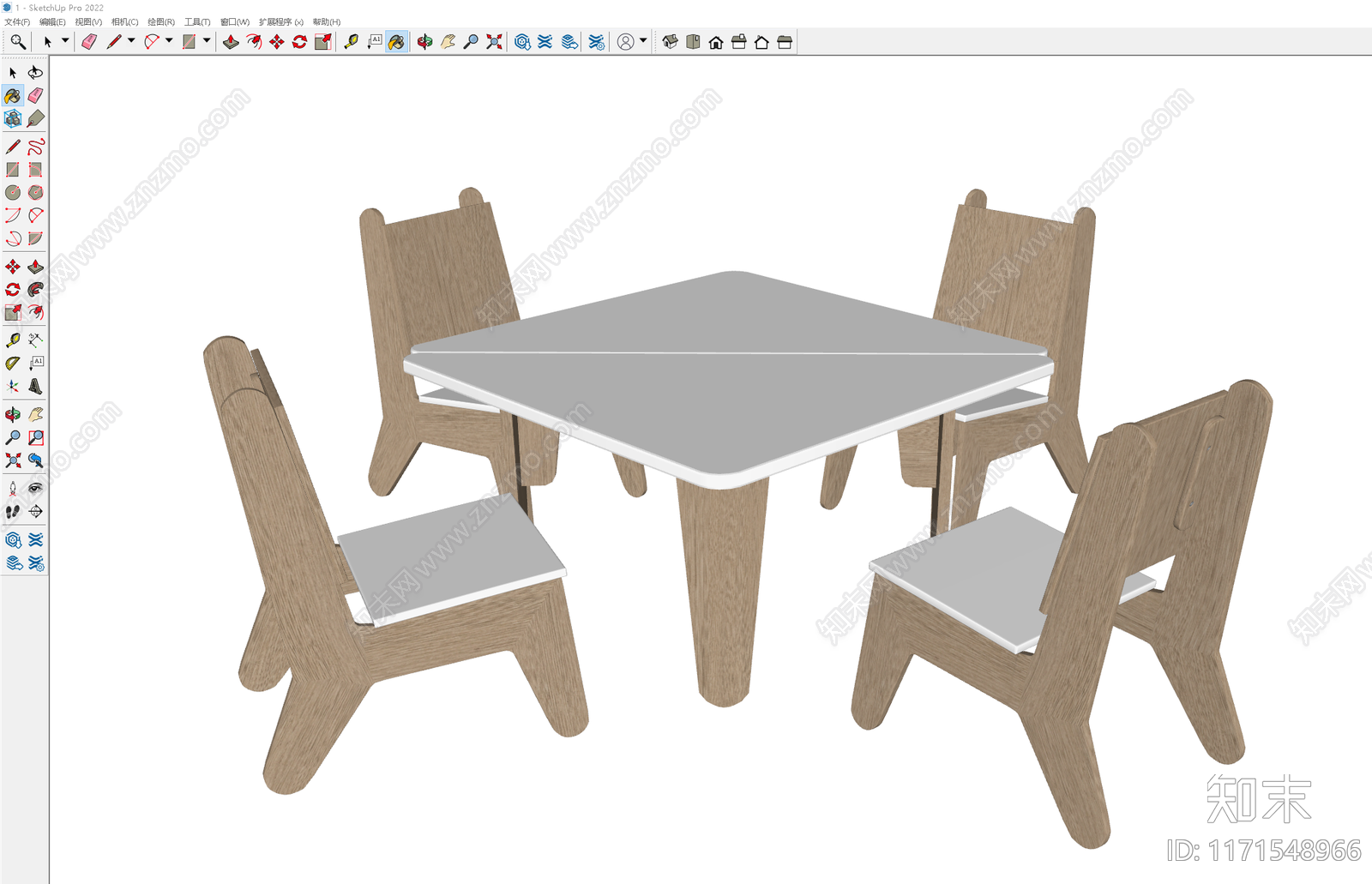Switch to the Top view
Image resolution: width=1372 pixels, height=884 pixels.
(693, 42)
